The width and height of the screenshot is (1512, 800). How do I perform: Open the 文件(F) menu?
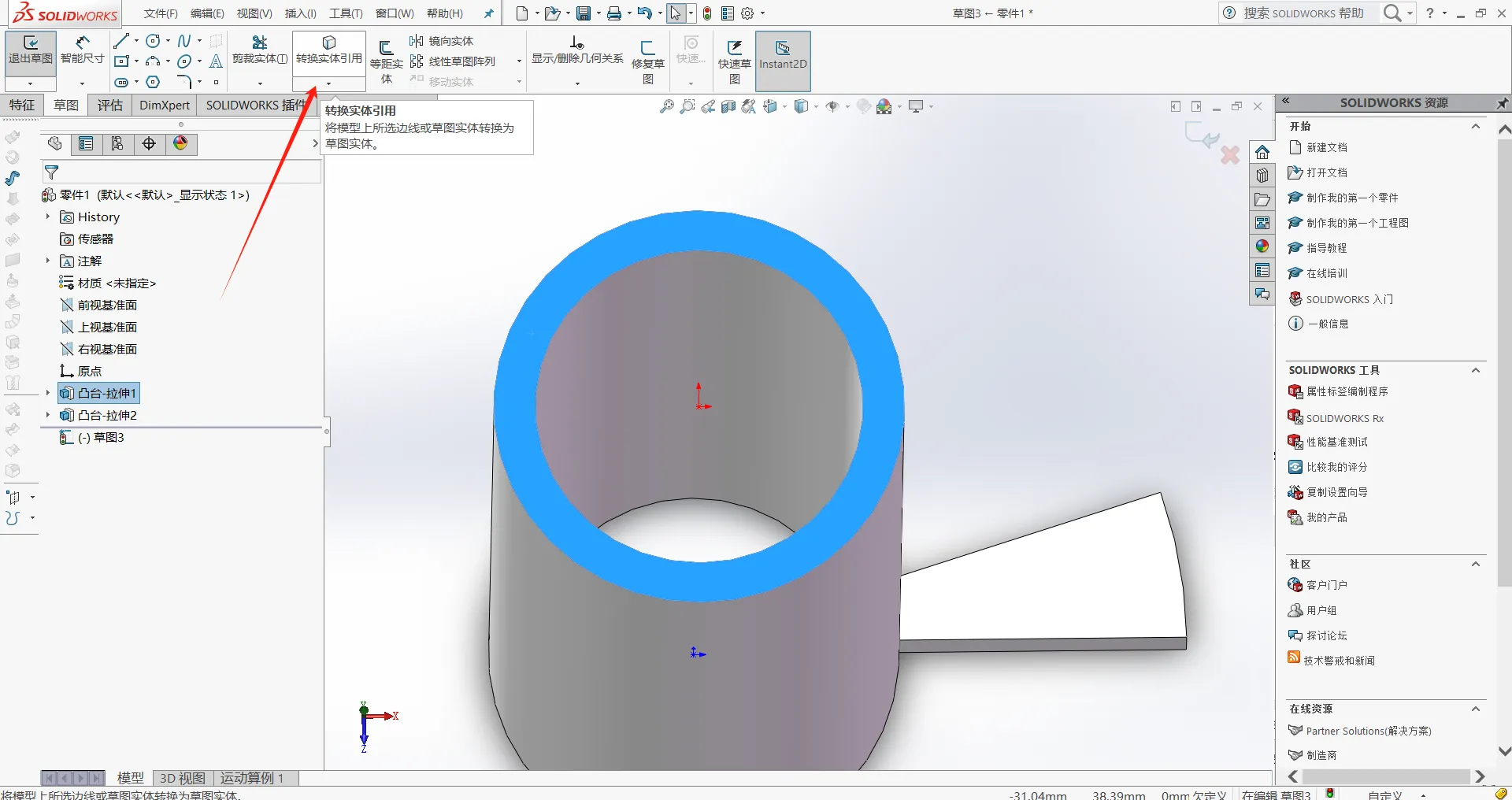click(x=161, y=13)
